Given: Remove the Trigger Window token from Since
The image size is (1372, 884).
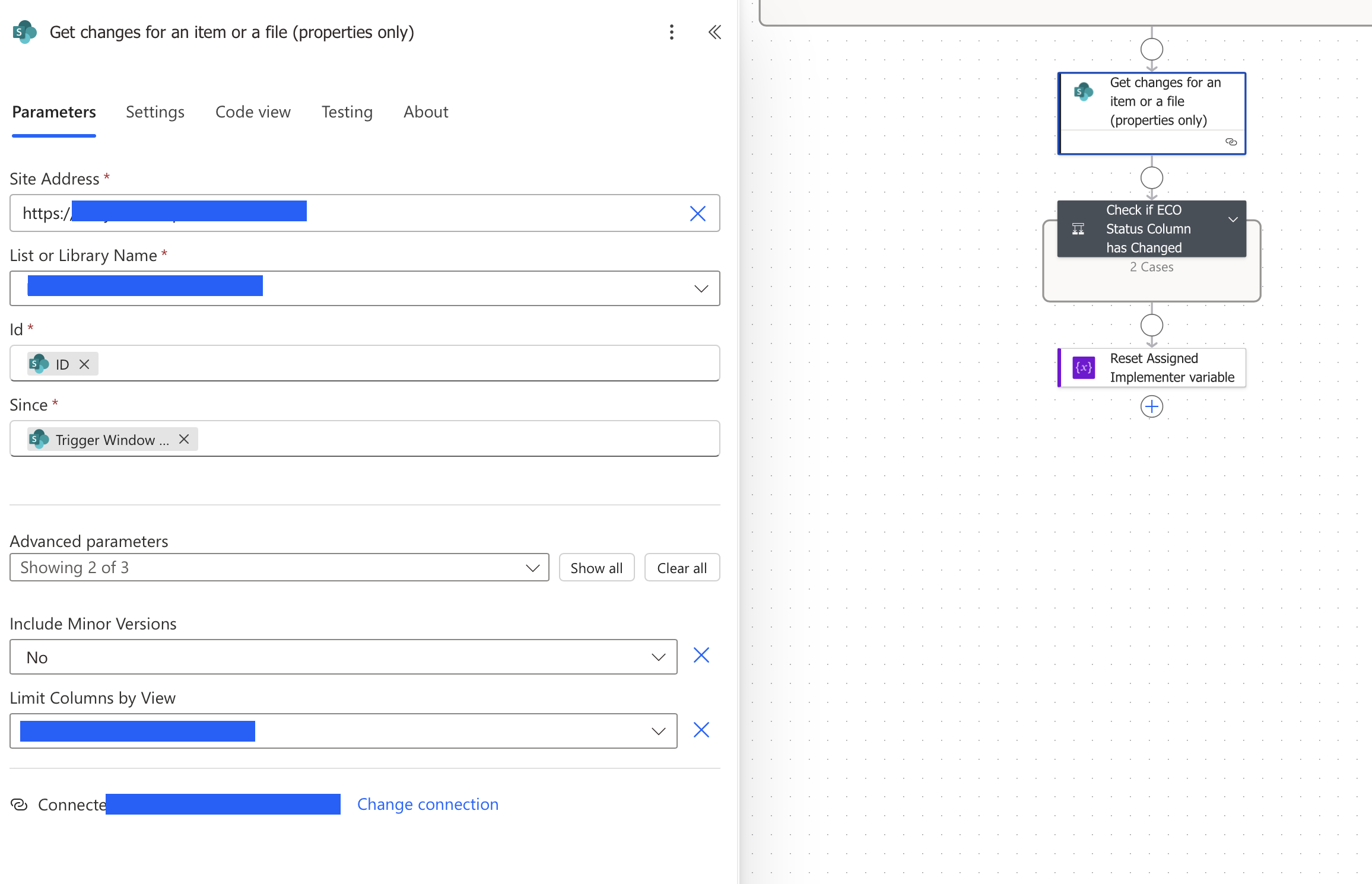Looking at the screenshot, I should pyautogui.click(x=184, y=439).
